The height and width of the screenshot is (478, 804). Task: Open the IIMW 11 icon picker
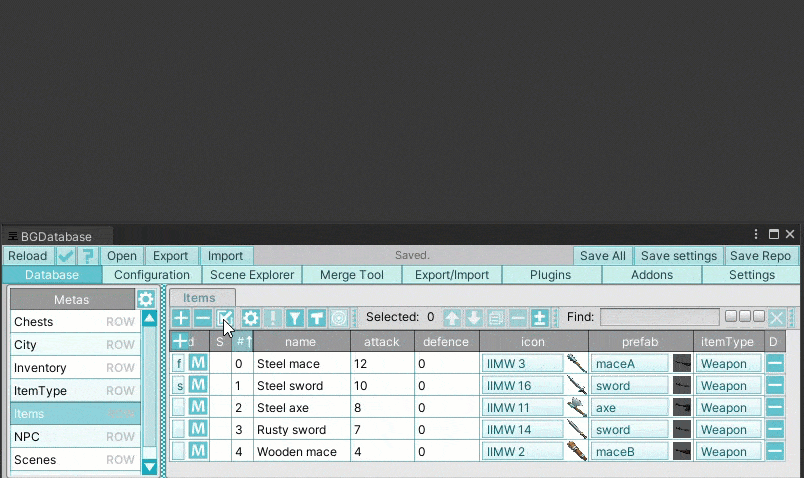(x=522, y=407)
